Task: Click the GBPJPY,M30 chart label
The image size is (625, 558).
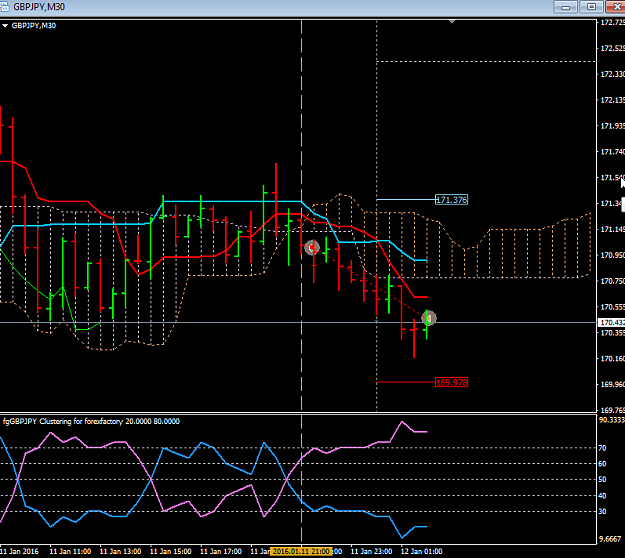Action: 34,26
